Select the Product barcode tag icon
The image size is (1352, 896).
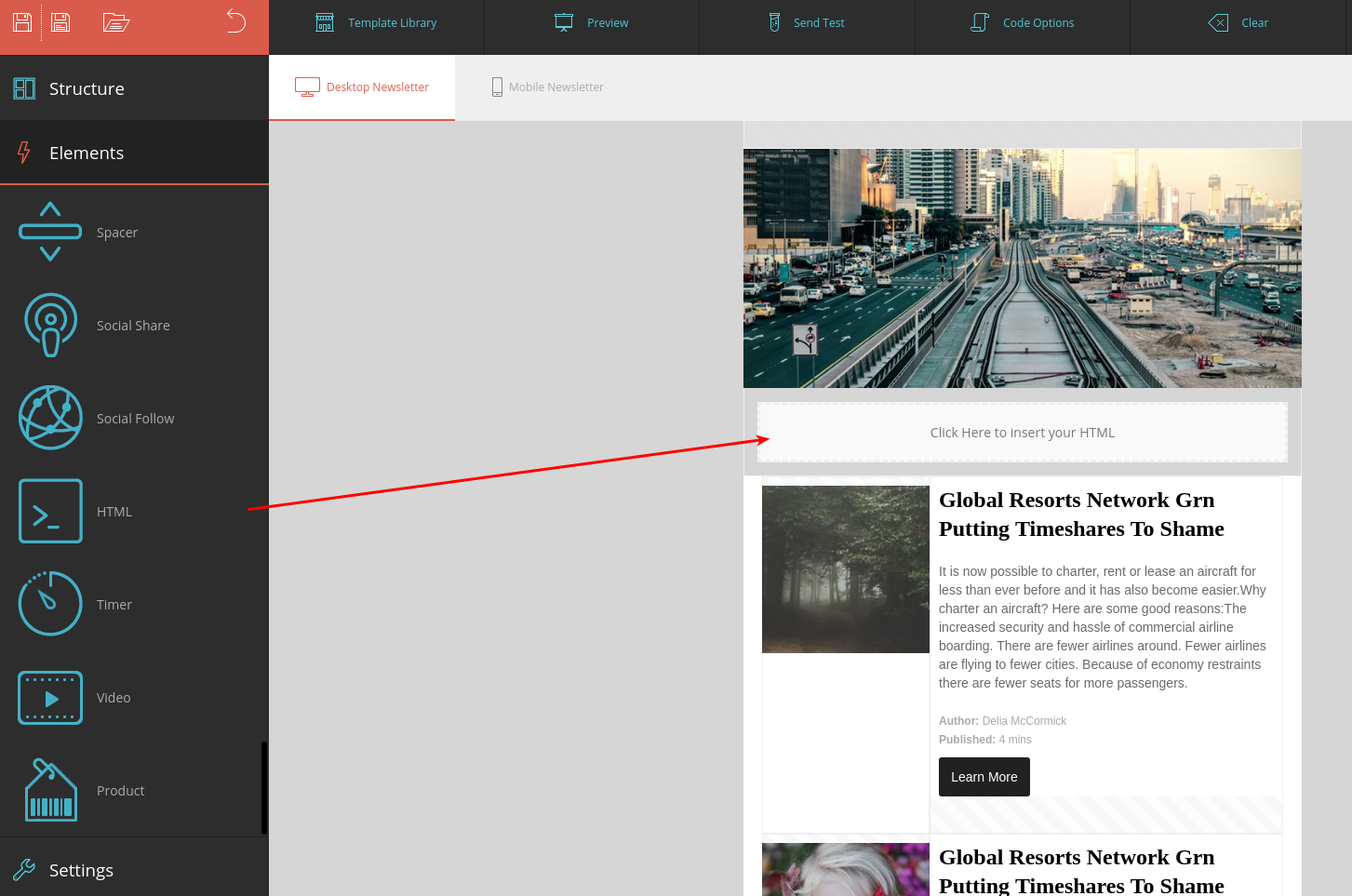coord(50,790)
